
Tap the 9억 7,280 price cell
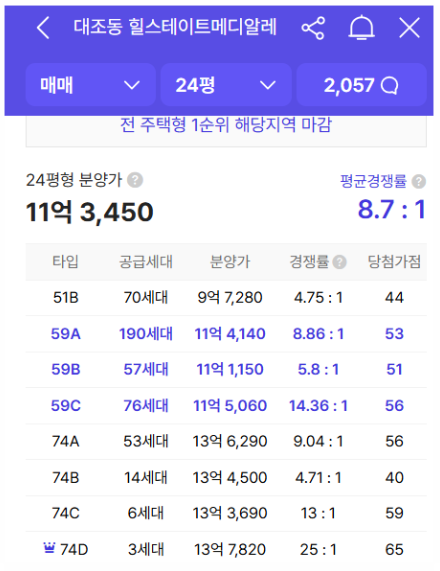[230, 298]
